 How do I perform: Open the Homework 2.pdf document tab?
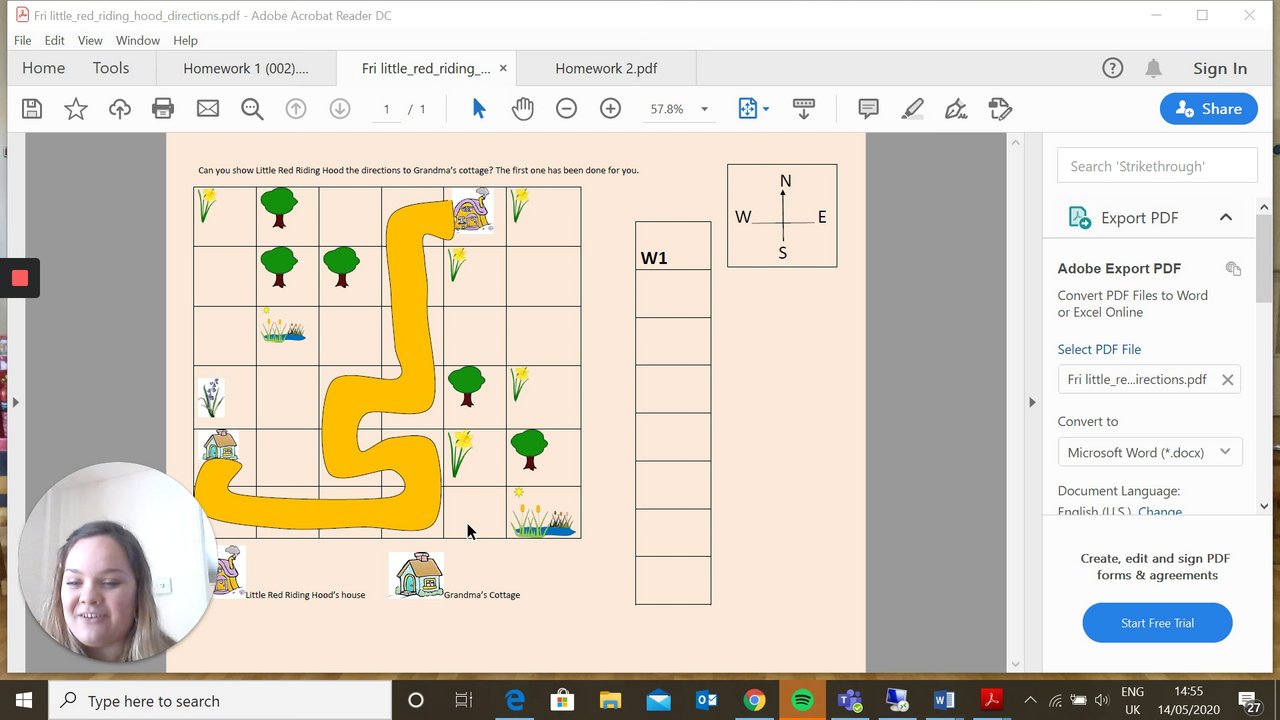point(606,68)
